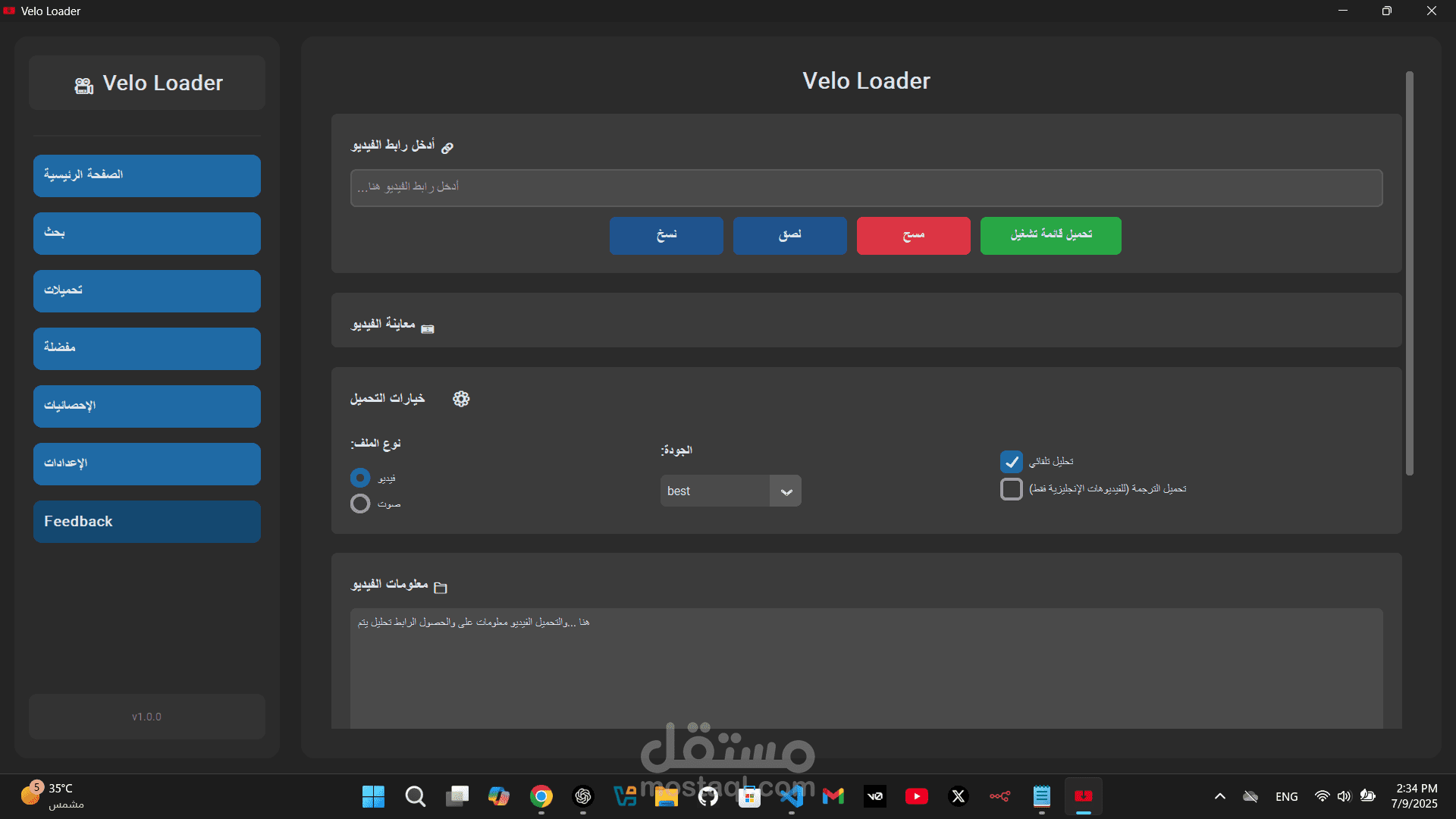Open Chrome from the taskbar
This screenshot has height=819, width=1456.
tap(541, 796)
